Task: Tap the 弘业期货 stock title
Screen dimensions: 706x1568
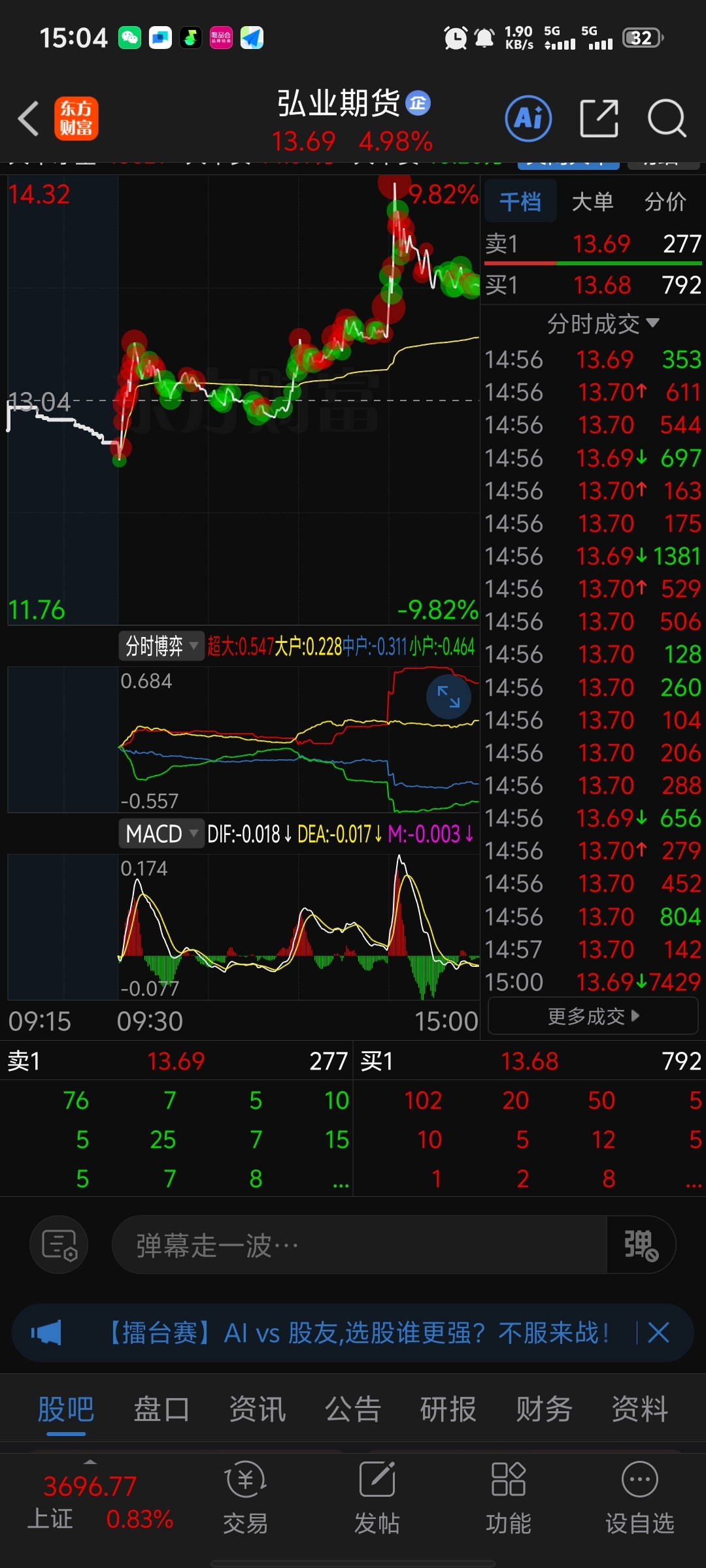Action: click(339, 103)
